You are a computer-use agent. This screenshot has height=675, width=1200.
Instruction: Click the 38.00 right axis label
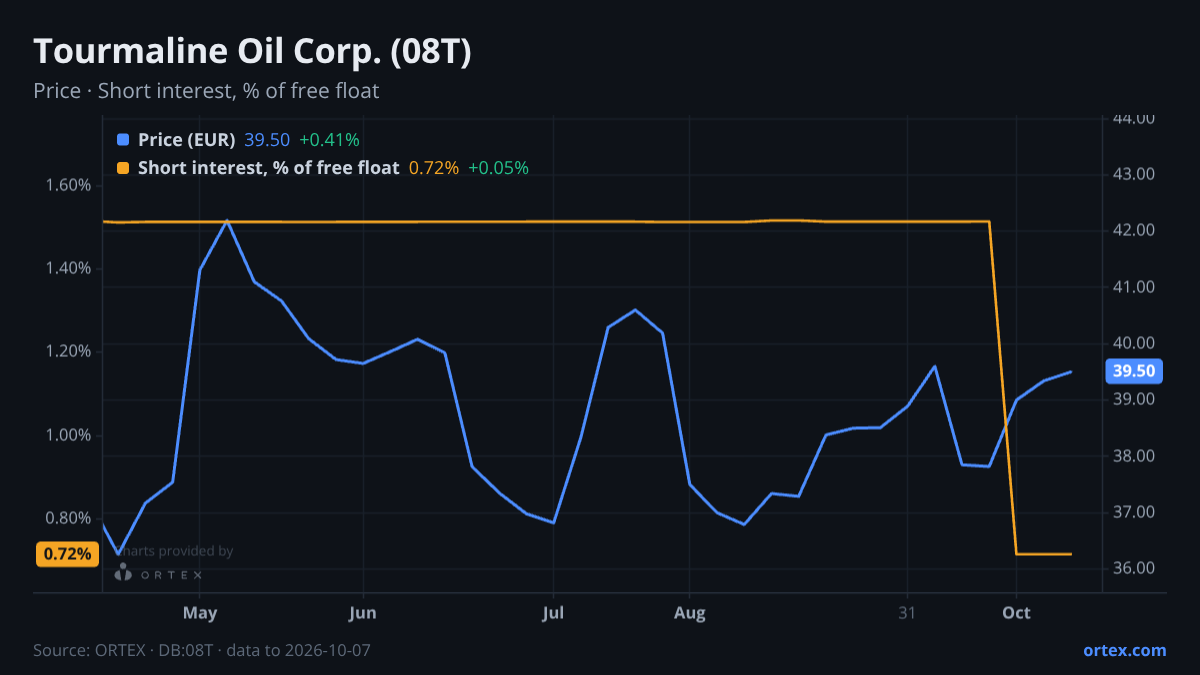pyautogui.click(x=1135, y=456)
